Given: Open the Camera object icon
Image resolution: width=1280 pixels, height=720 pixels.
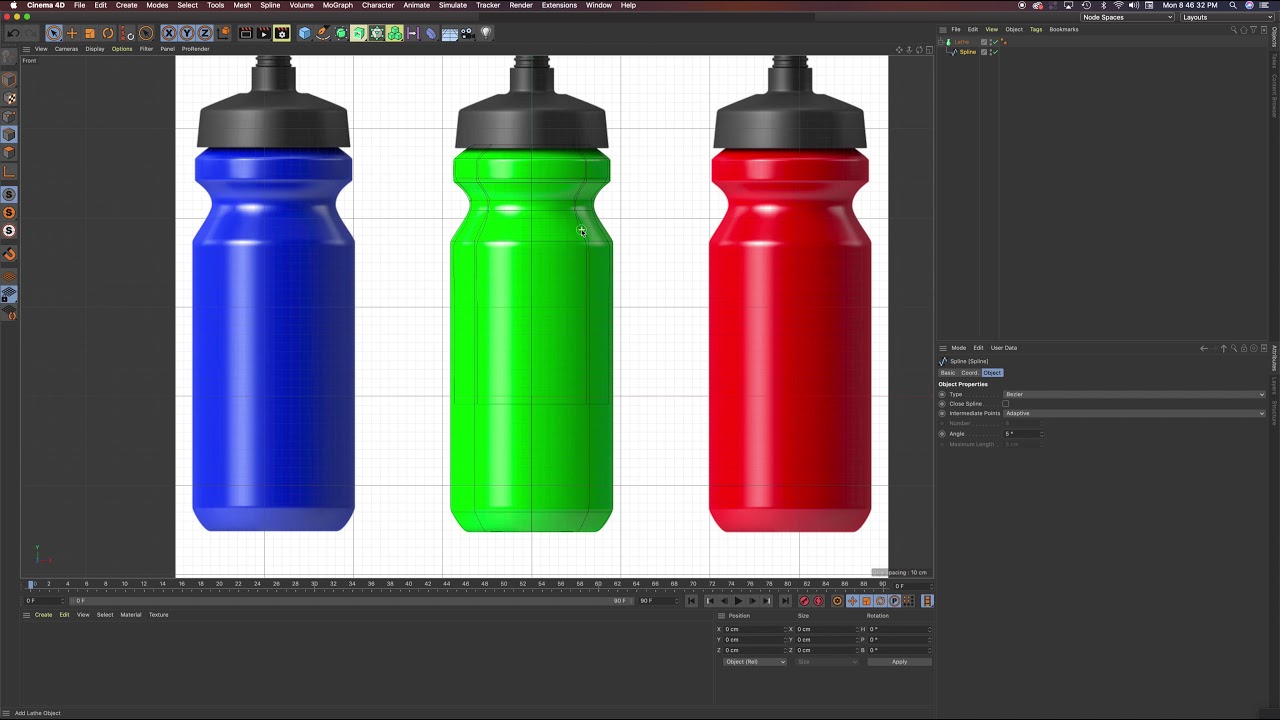Looking at the screenshot, I should pos(466,33).
